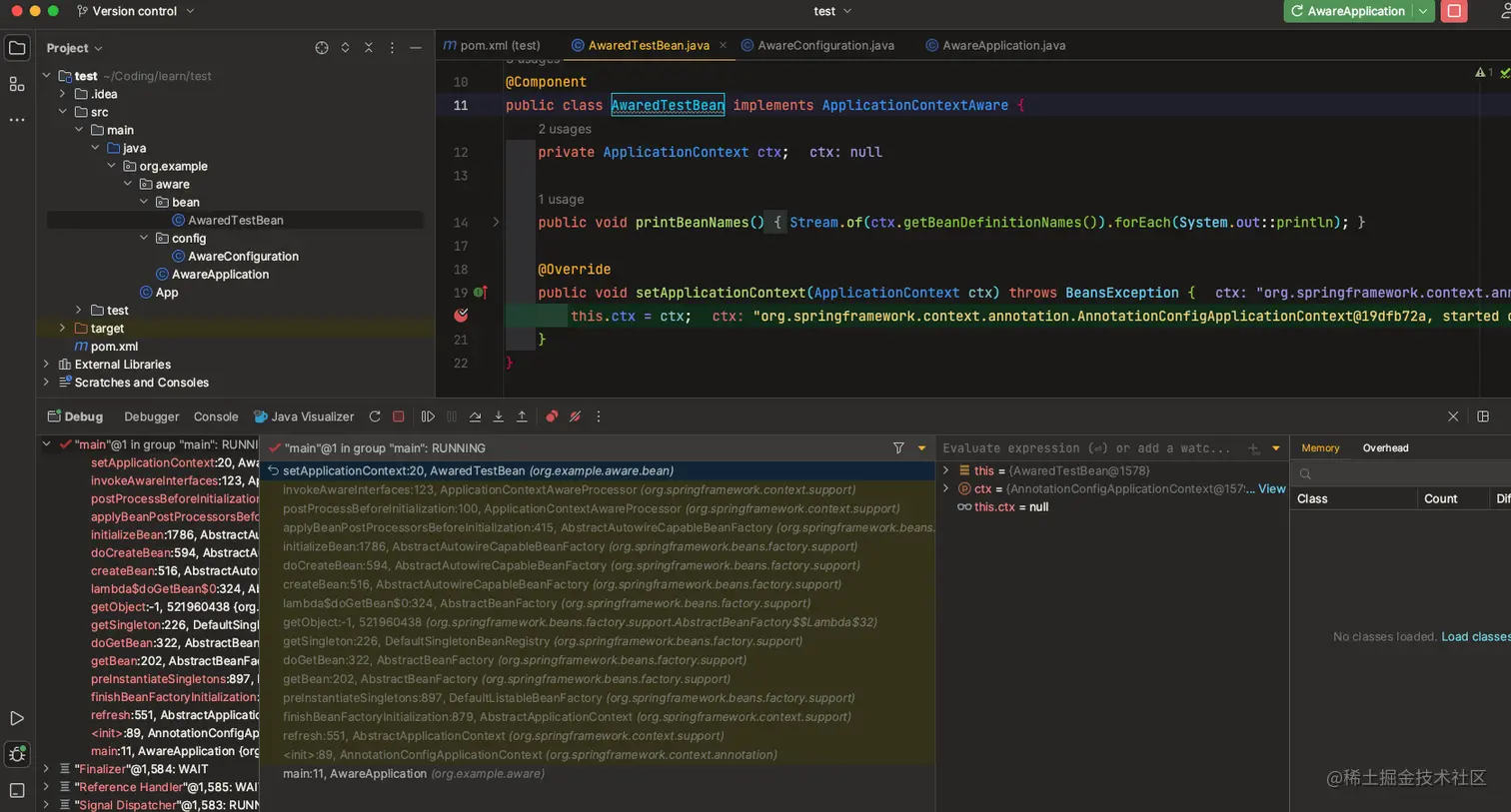This screenshot has width=1511, height=812.
Task: Rerun the debug session
Action: 375,416
